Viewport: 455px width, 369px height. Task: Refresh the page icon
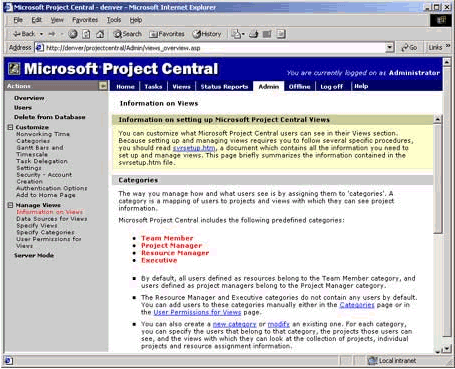[x=86, y=34]
